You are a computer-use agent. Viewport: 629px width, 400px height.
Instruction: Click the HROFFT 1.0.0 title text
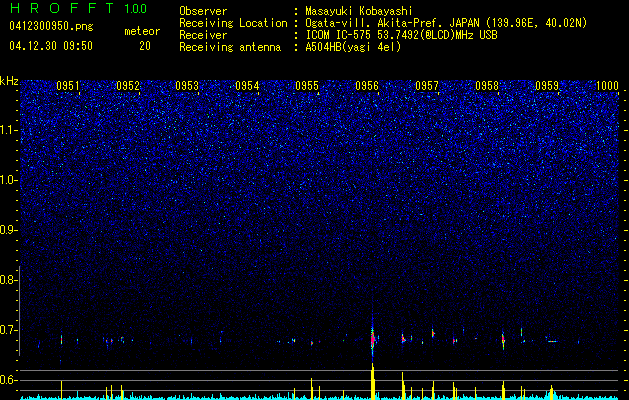[78, 8]
